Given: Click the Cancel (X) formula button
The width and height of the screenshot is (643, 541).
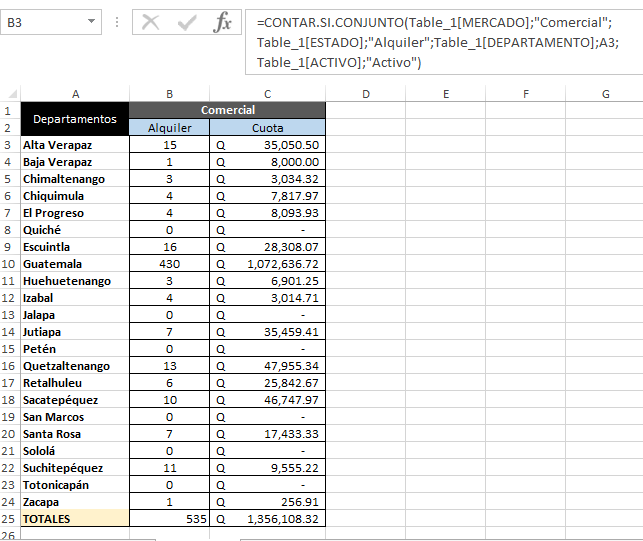Looking at the screenshot, I should [x=151, y=22].
